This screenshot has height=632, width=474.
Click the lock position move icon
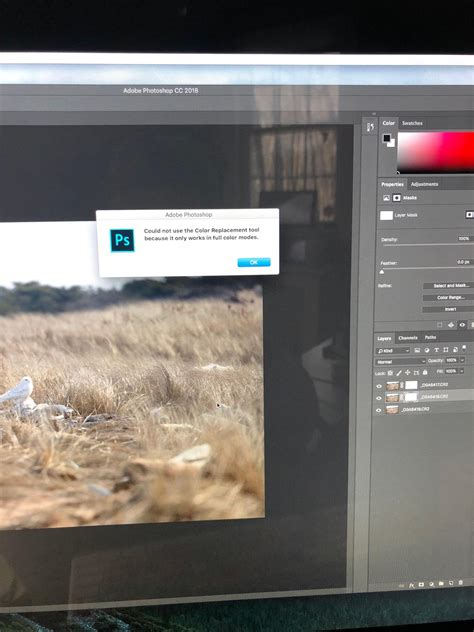click(x=407, y=373)
